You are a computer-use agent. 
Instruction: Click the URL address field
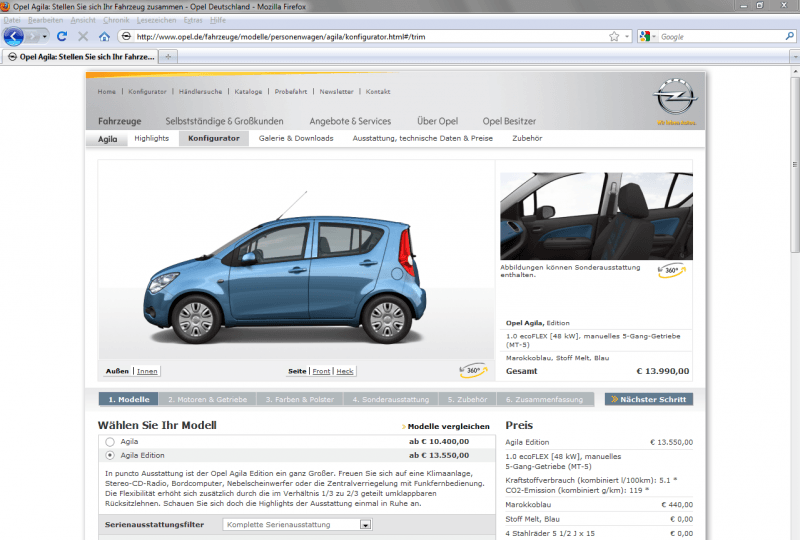click(370, 37)
